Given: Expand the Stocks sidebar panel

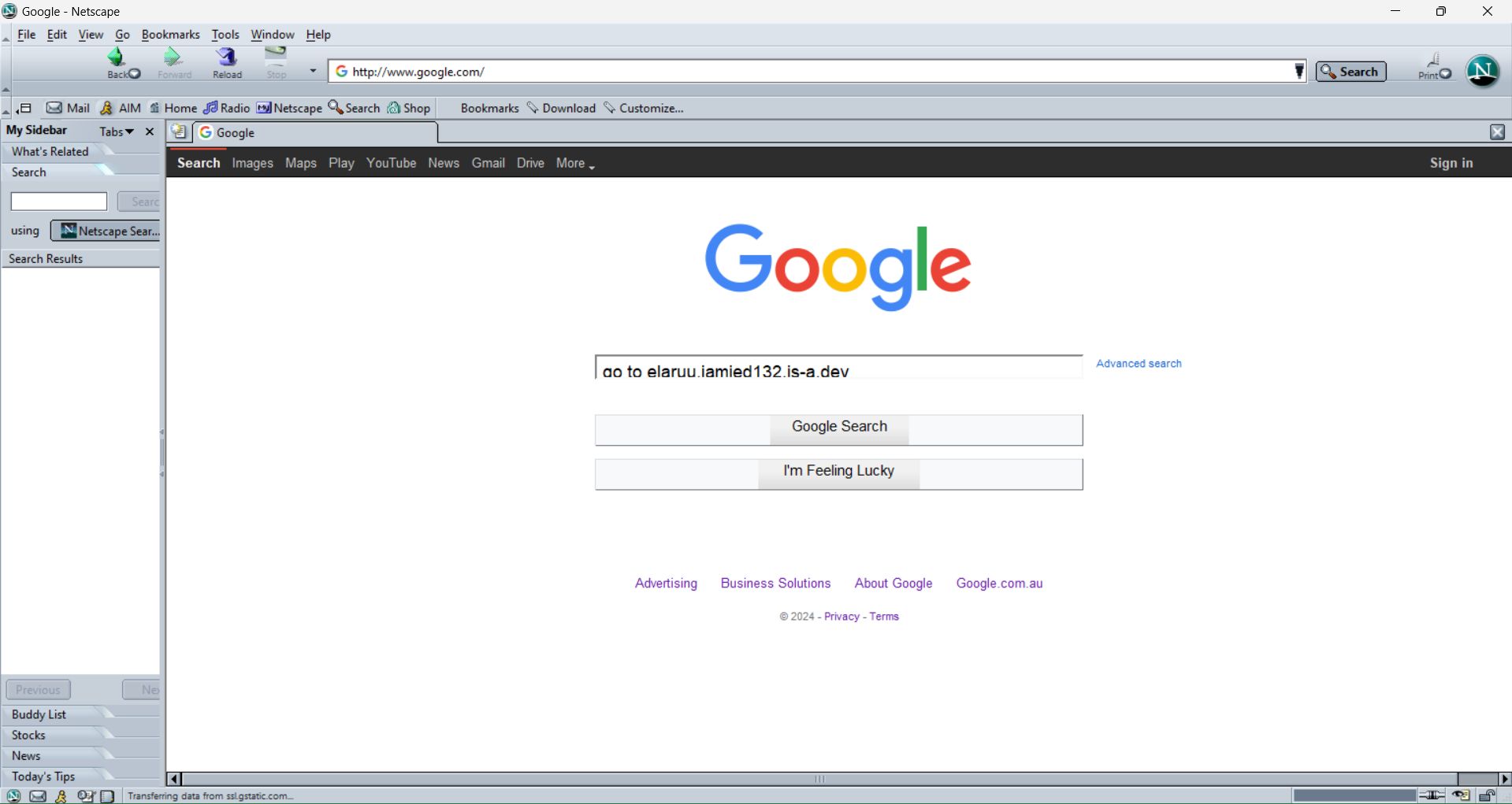Looking at the screenshot, I should (81, 735).
